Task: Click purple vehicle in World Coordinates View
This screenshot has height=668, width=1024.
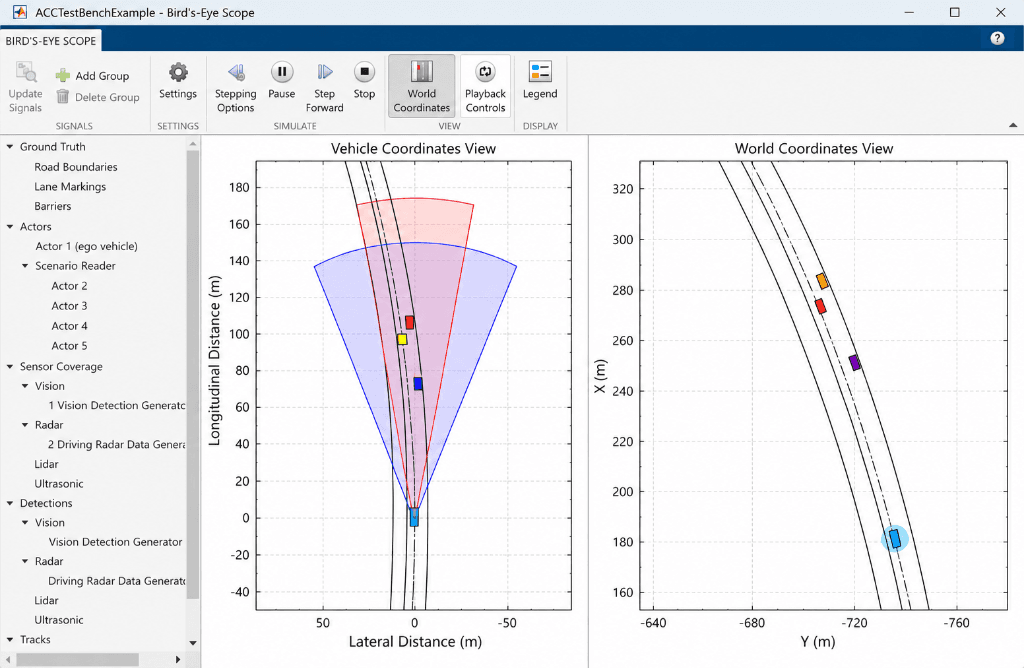Action: [855, 362]
